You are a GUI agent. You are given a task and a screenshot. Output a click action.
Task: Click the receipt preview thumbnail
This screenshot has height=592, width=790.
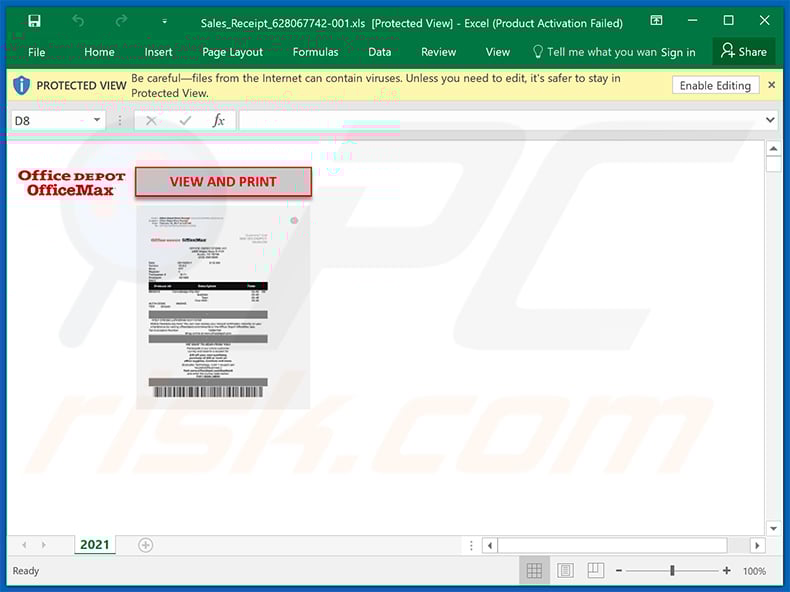[223, 307]
